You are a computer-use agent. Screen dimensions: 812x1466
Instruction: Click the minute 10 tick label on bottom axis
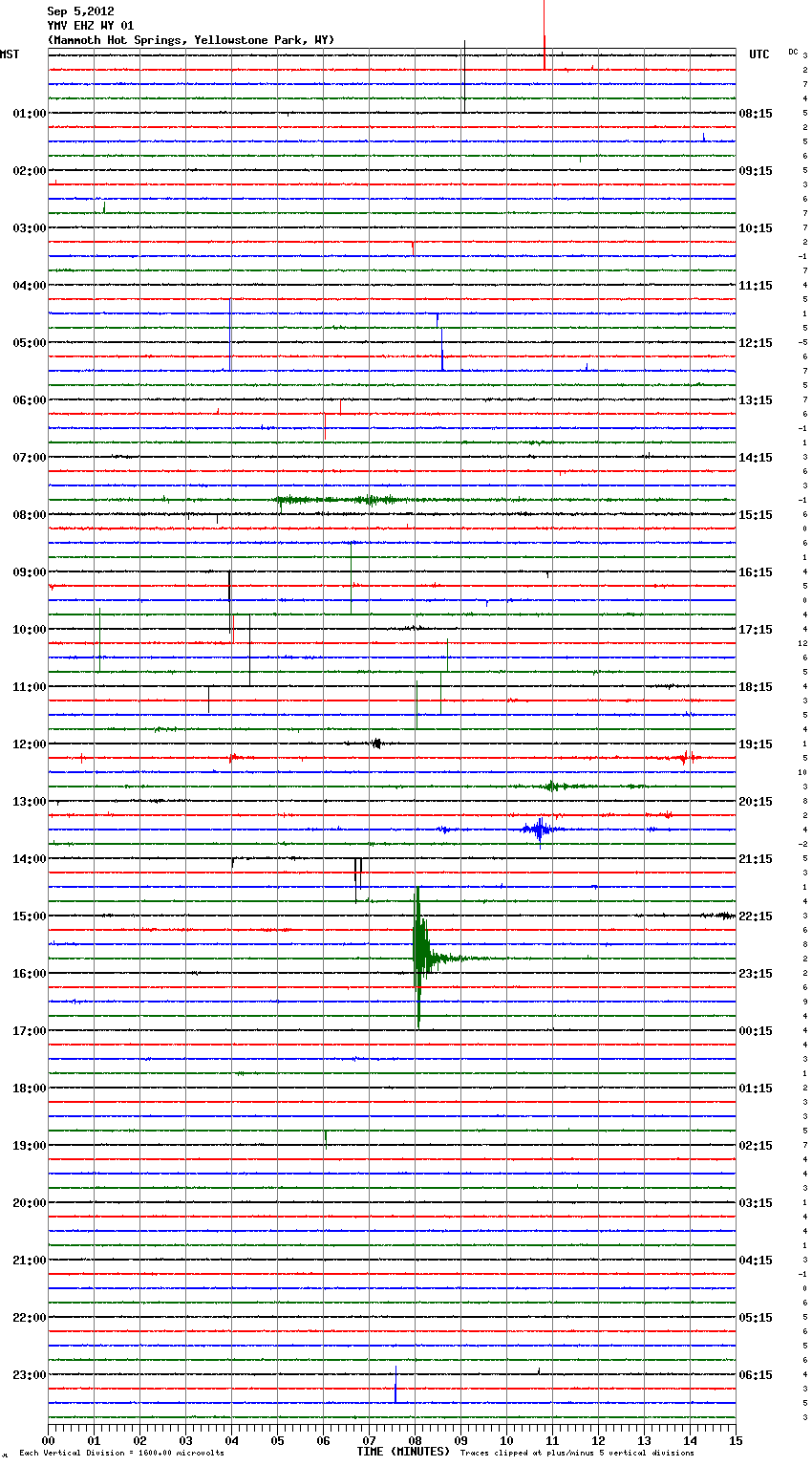506,1440
